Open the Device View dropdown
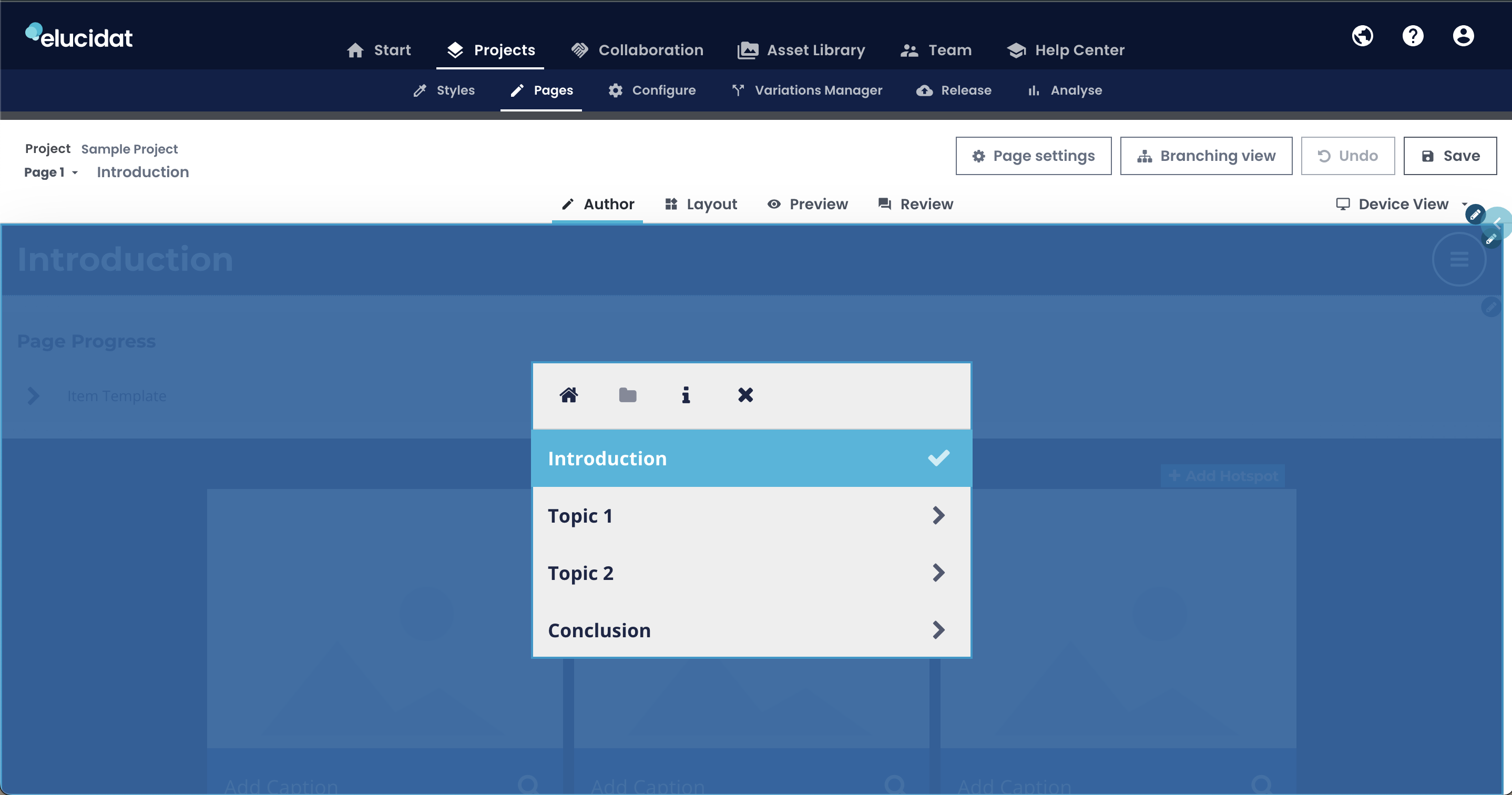Image resolution: width=1512 pixels, height=795 pixels. pos(1402,203)
